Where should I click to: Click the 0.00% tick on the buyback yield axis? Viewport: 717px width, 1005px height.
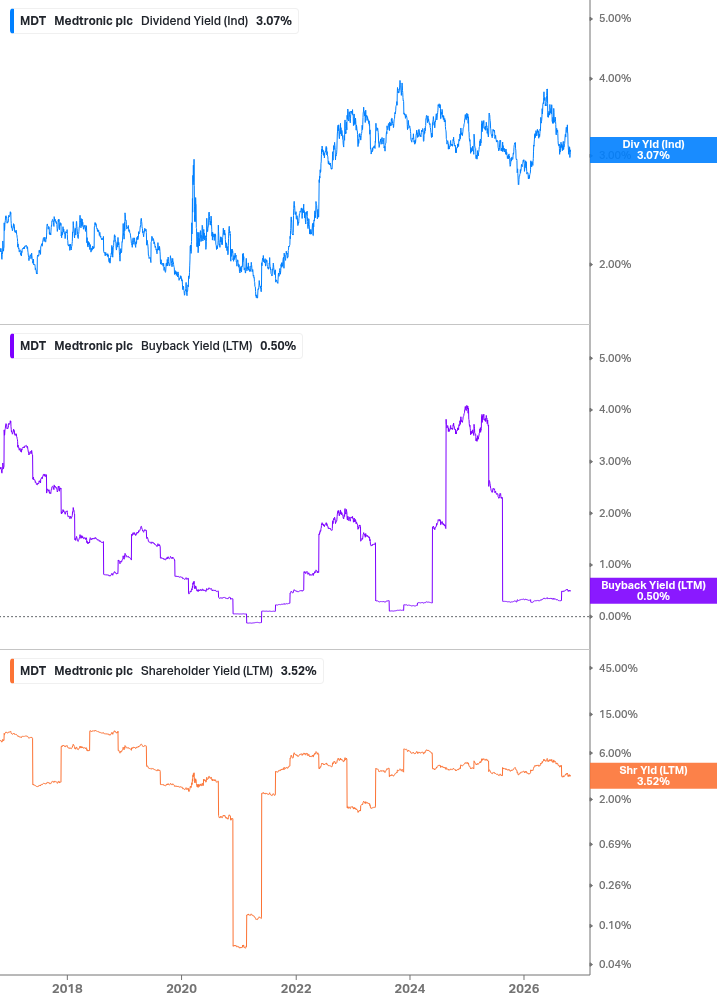click(615, 617)
